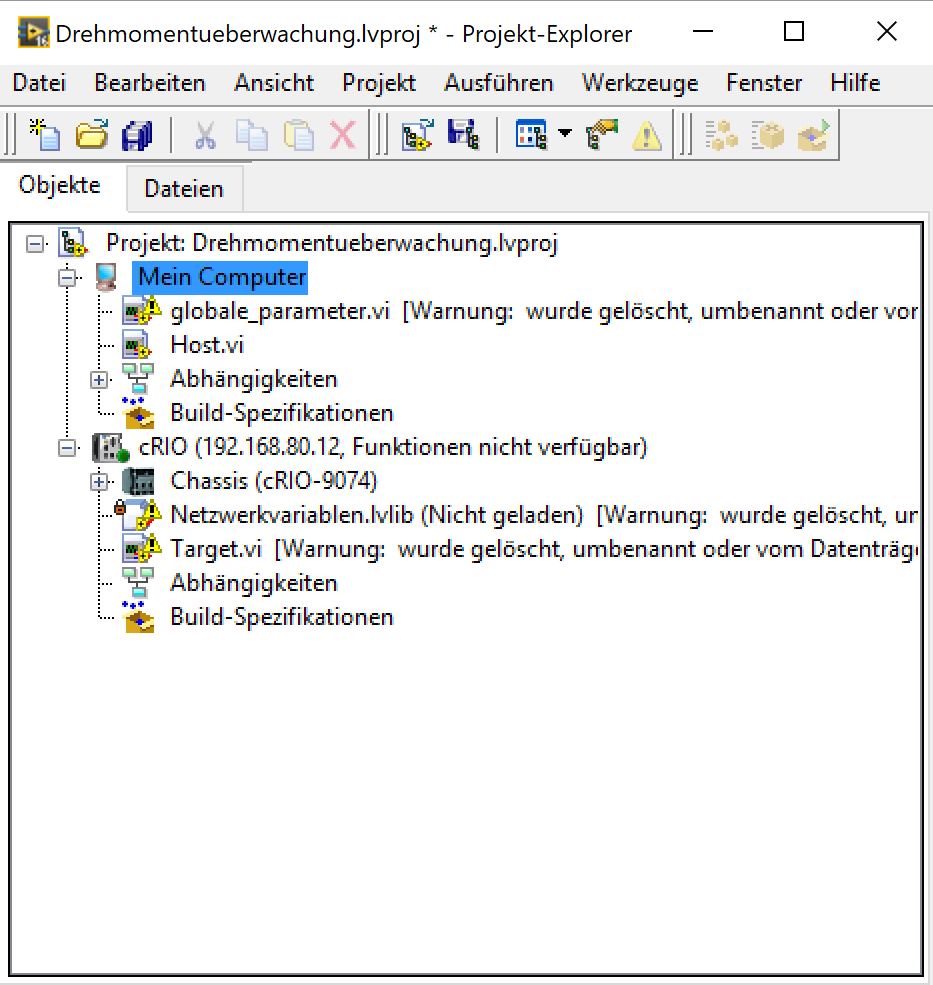Click the Build package box icon
This screenshot has height=985, width=933.
(768, 134)
